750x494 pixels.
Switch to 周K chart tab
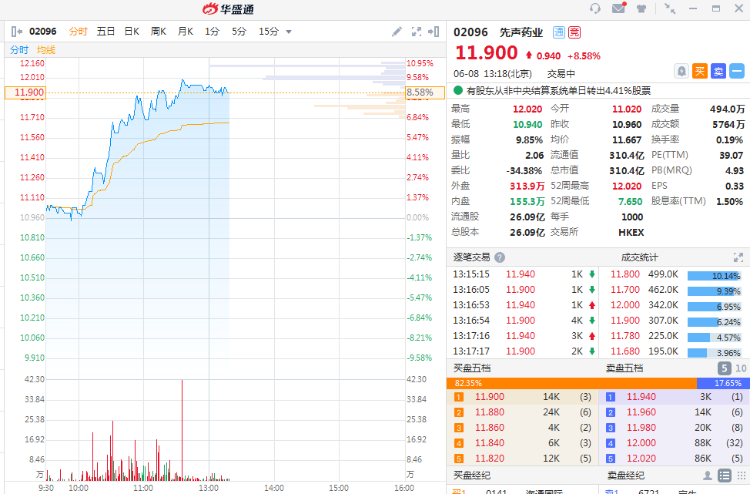tap(158, 32)
